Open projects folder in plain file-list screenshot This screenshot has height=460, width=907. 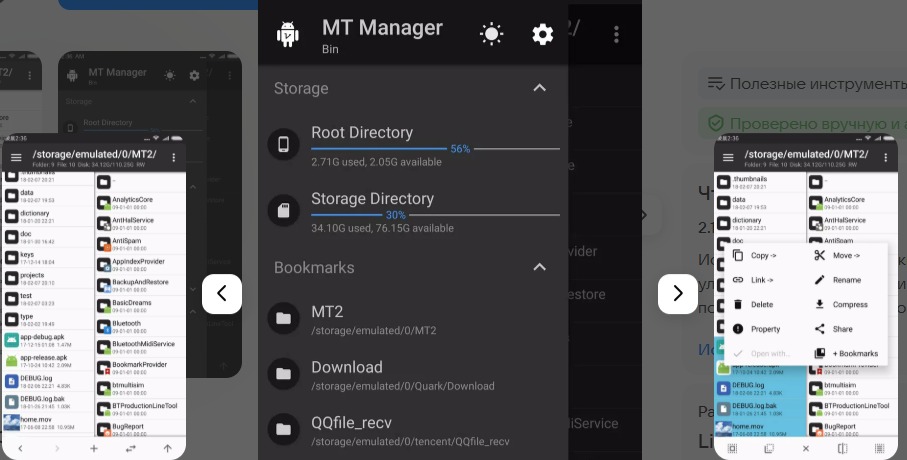[x=48, y=278]
